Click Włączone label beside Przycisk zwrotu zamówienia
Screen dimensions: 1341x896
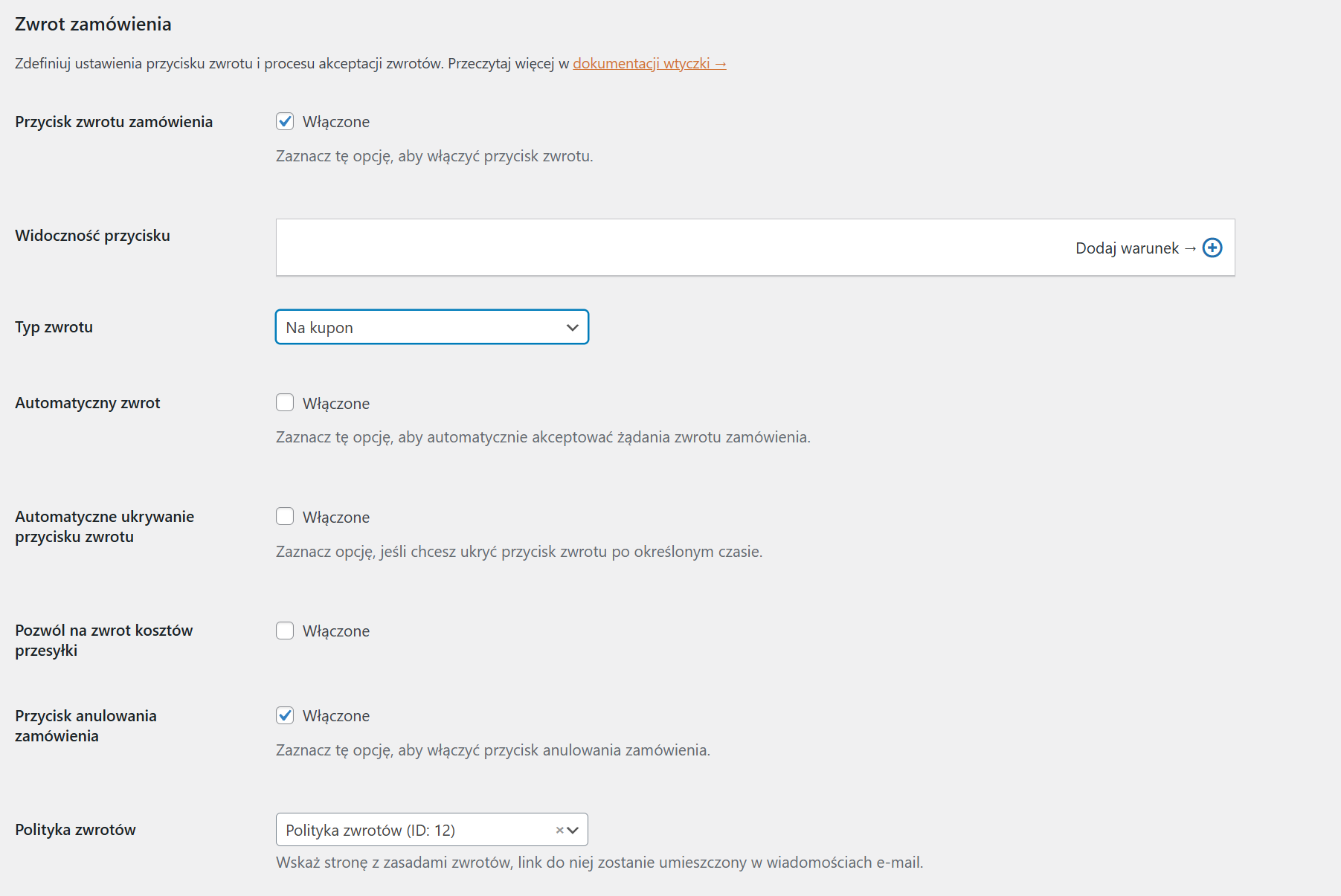(x=336, y=122)
